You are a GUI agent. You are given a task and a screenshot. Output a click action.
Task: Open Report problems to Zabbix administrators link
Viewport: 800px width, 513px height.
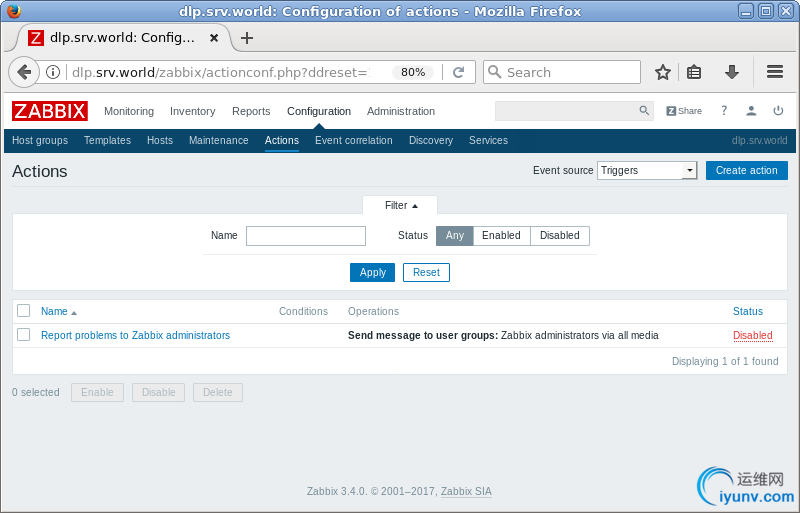click(135, 335)
